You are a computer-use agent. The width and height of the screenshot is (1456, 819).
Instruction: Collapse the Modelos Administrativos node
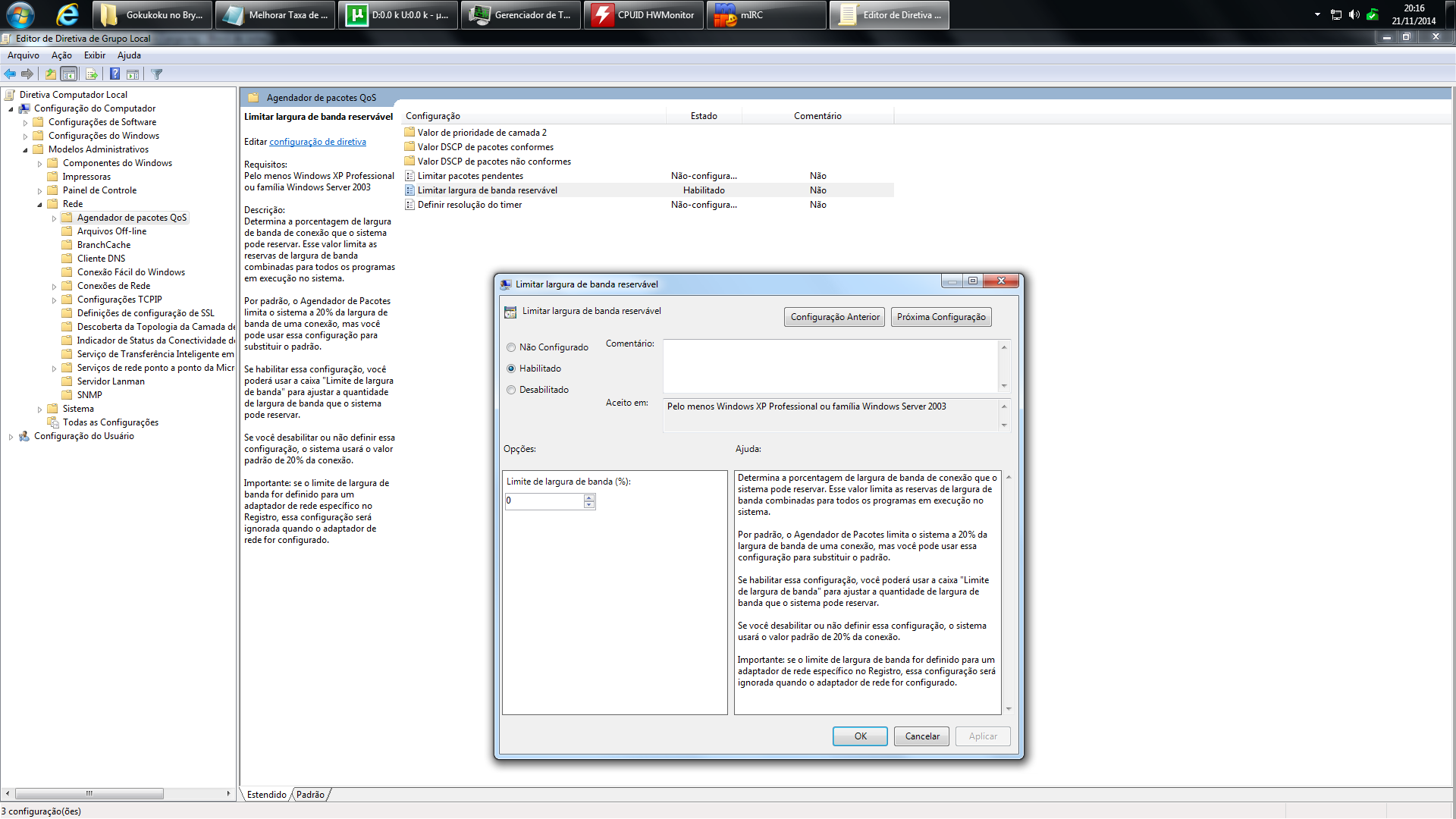coord(25,150)
